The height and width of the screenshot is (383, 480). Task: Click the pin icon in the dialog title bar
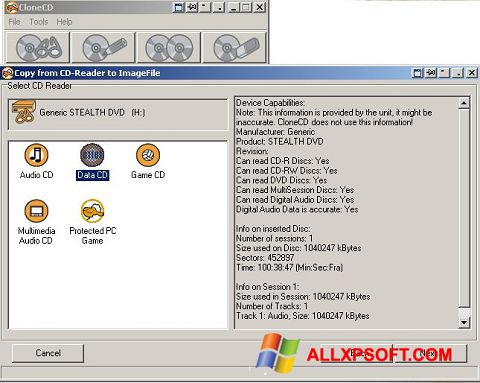(431, 73)
